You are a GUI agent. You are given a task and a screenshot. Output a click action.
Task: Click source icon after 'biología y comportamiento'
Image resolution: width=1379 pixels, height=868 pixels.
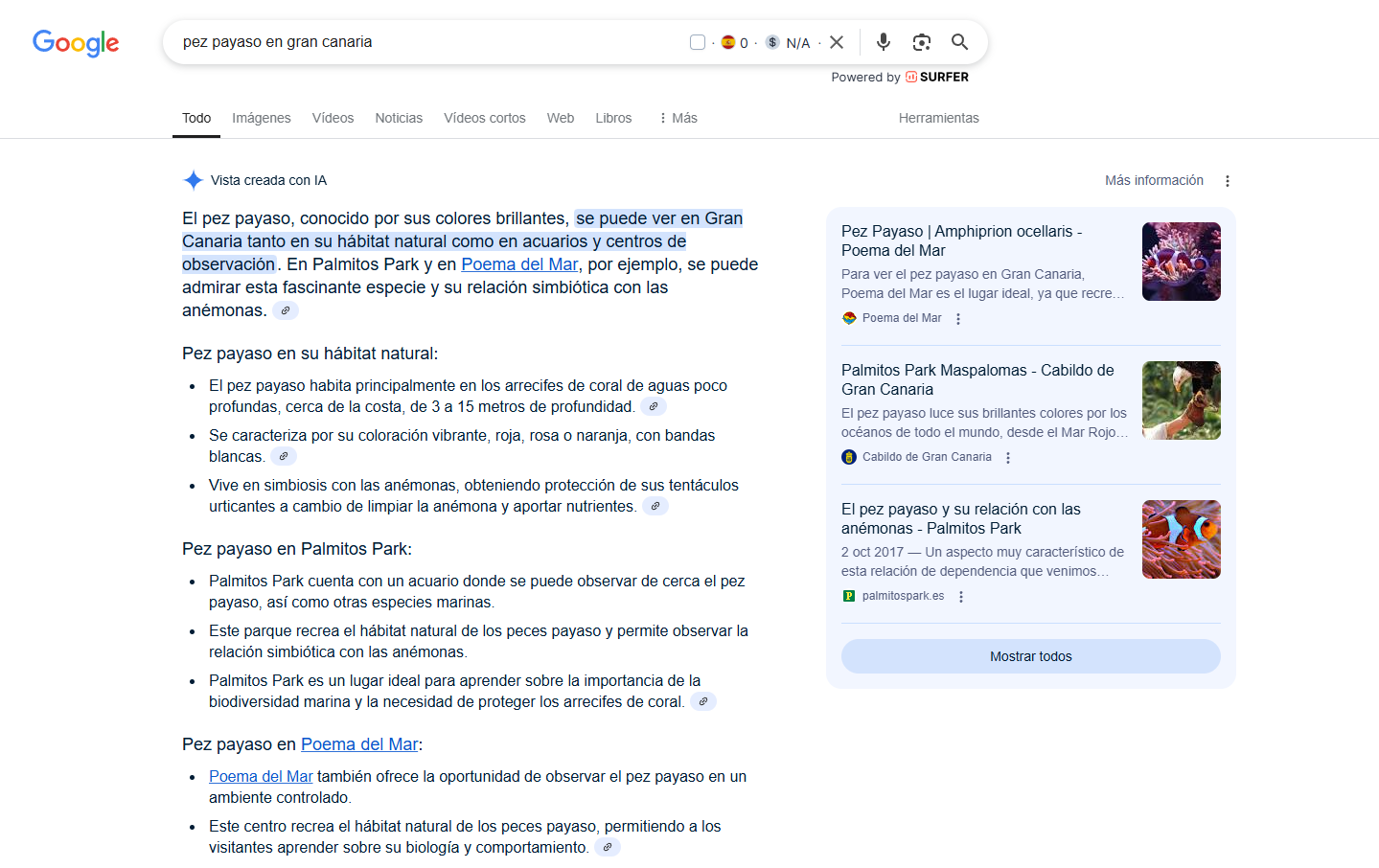coord(608,847)
